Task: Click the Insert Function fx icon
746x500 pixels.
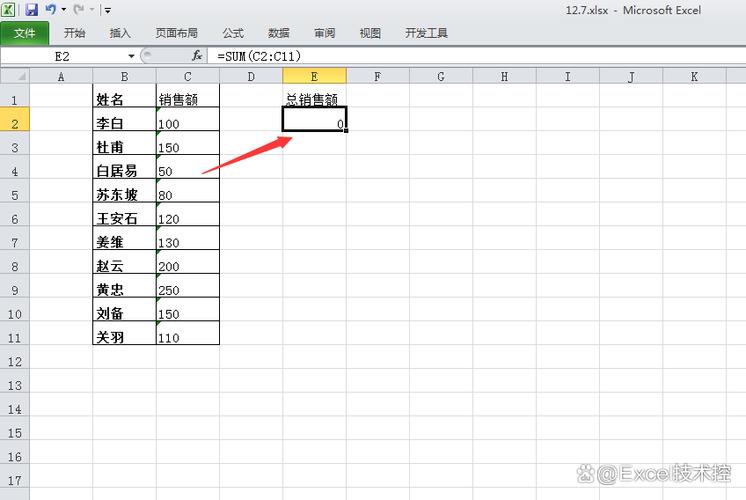Action: pos(197,56)
